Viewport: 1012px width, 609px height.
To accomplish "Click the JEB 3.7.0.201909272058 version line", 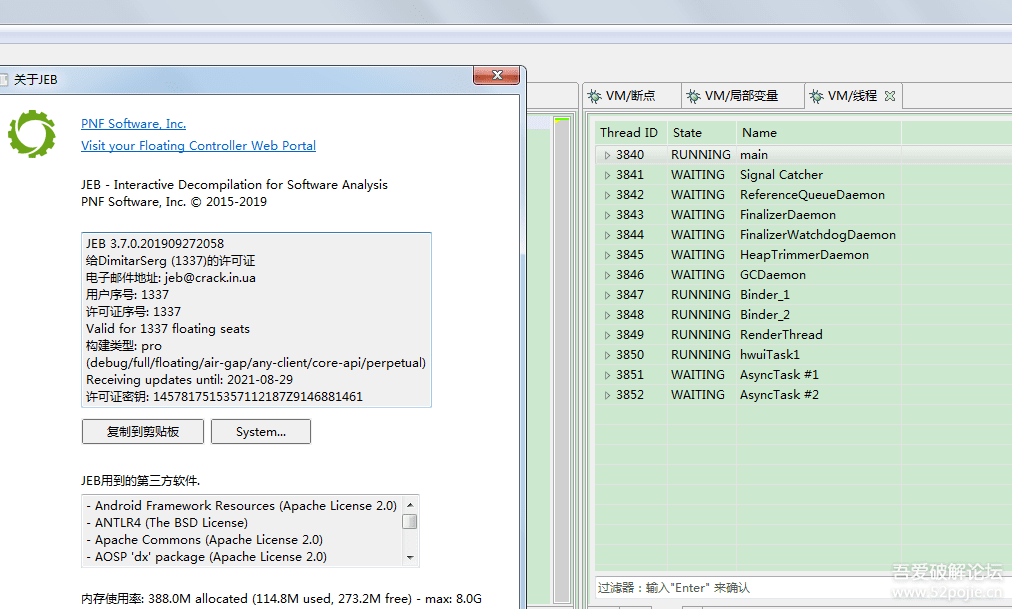I will (155, 244).
